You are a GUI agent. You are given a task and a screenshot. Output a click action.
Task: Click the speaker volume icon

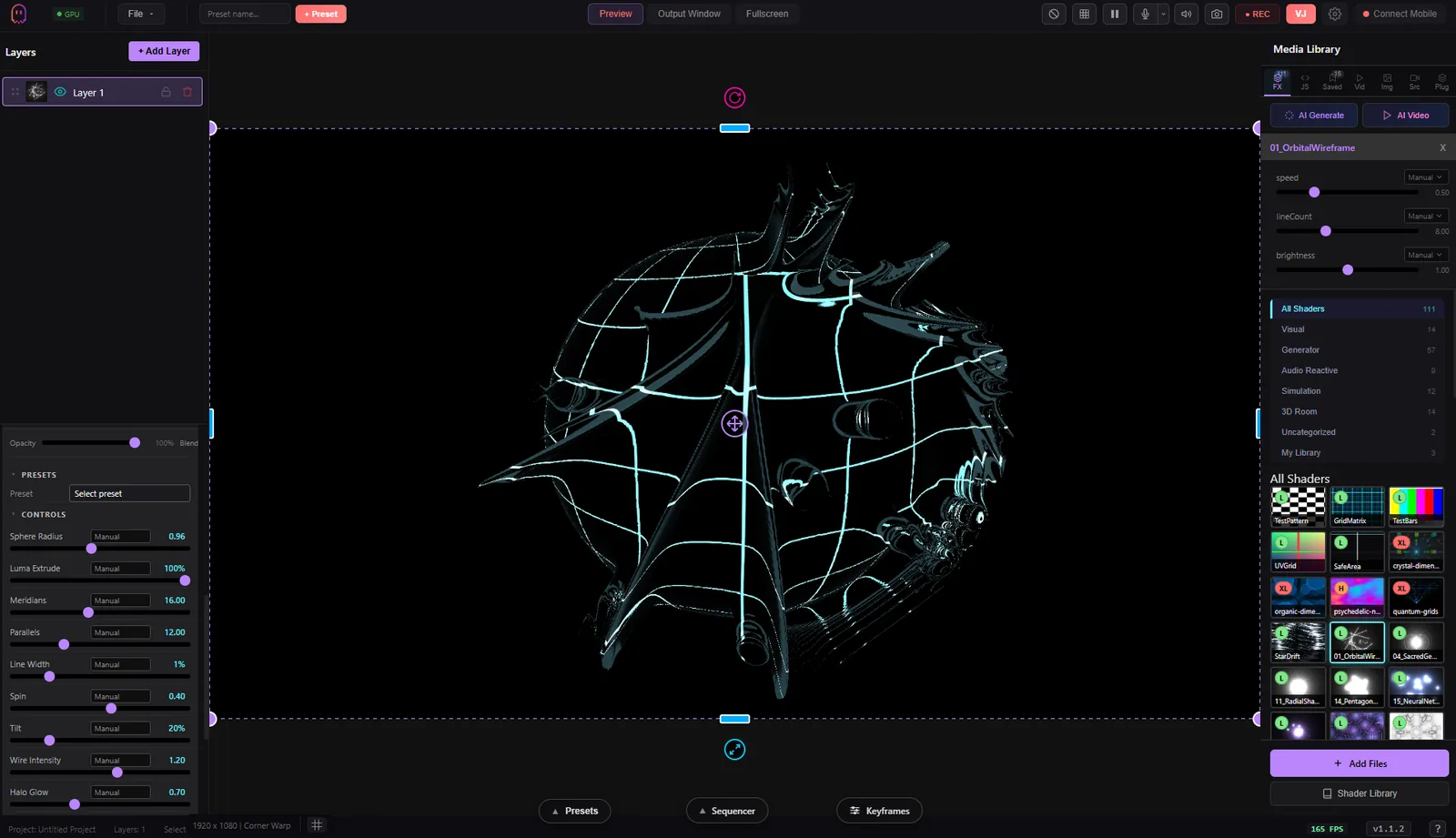pos(1187,14)
